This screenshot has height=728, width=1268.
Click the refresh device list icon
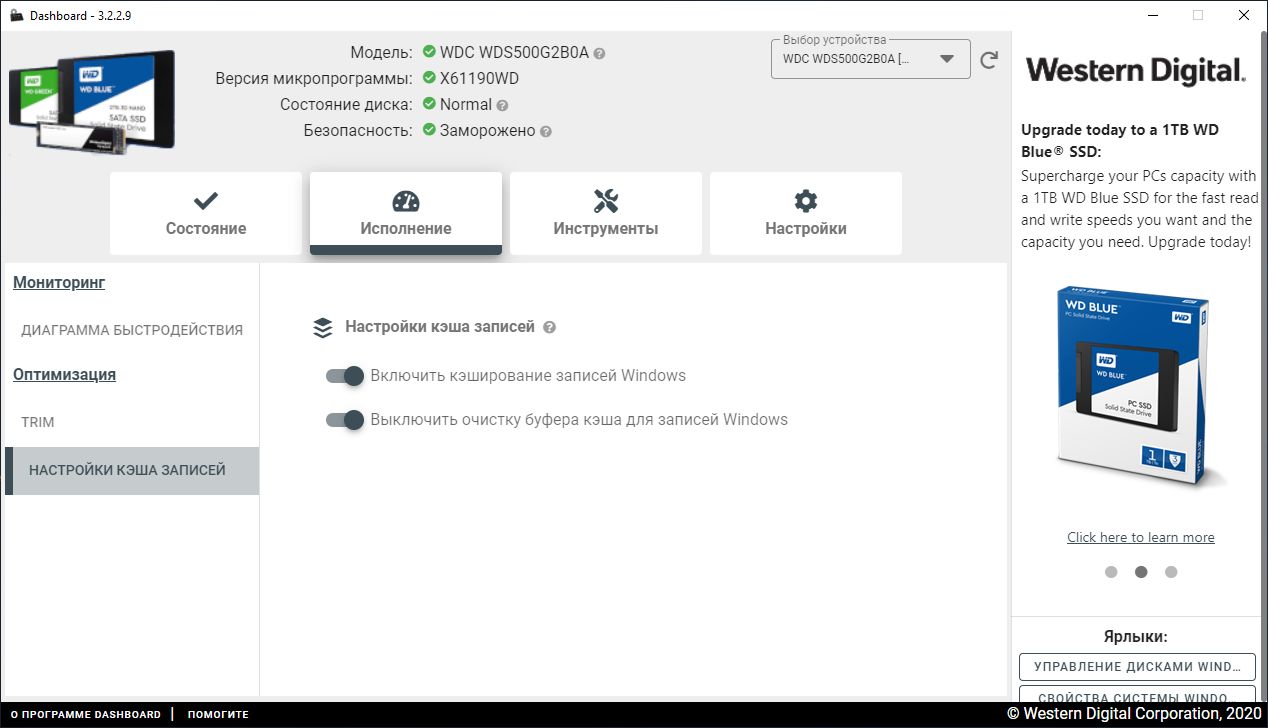click(989, 60)
